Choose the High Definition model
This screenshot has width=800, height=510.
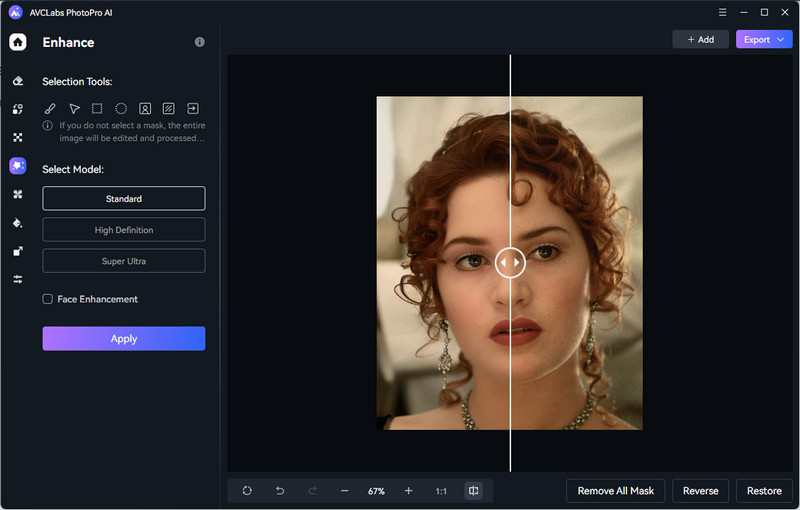124,230
